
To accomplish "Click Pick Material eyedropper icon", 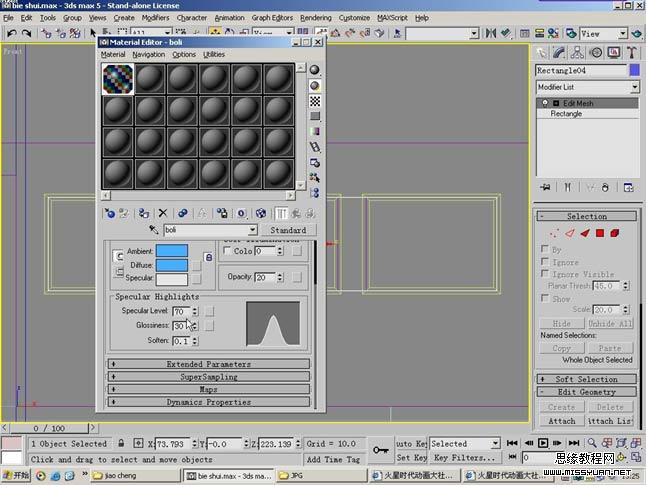I will 153,230.
